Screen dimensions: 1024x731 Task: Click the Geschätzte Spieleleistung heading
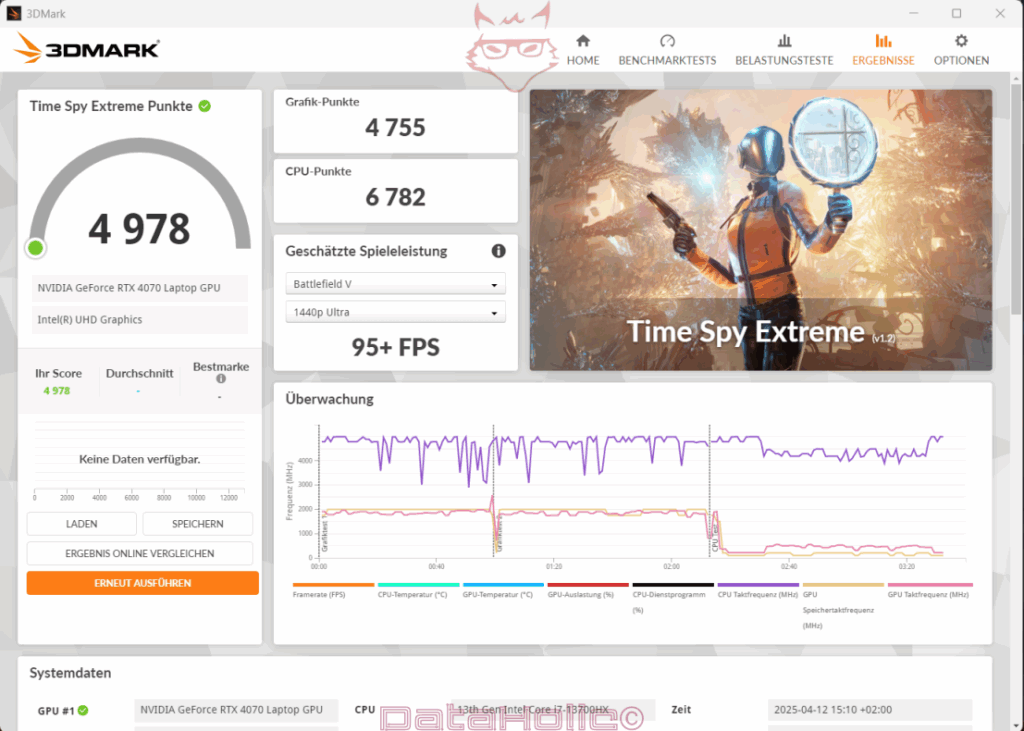coord(366,251)
